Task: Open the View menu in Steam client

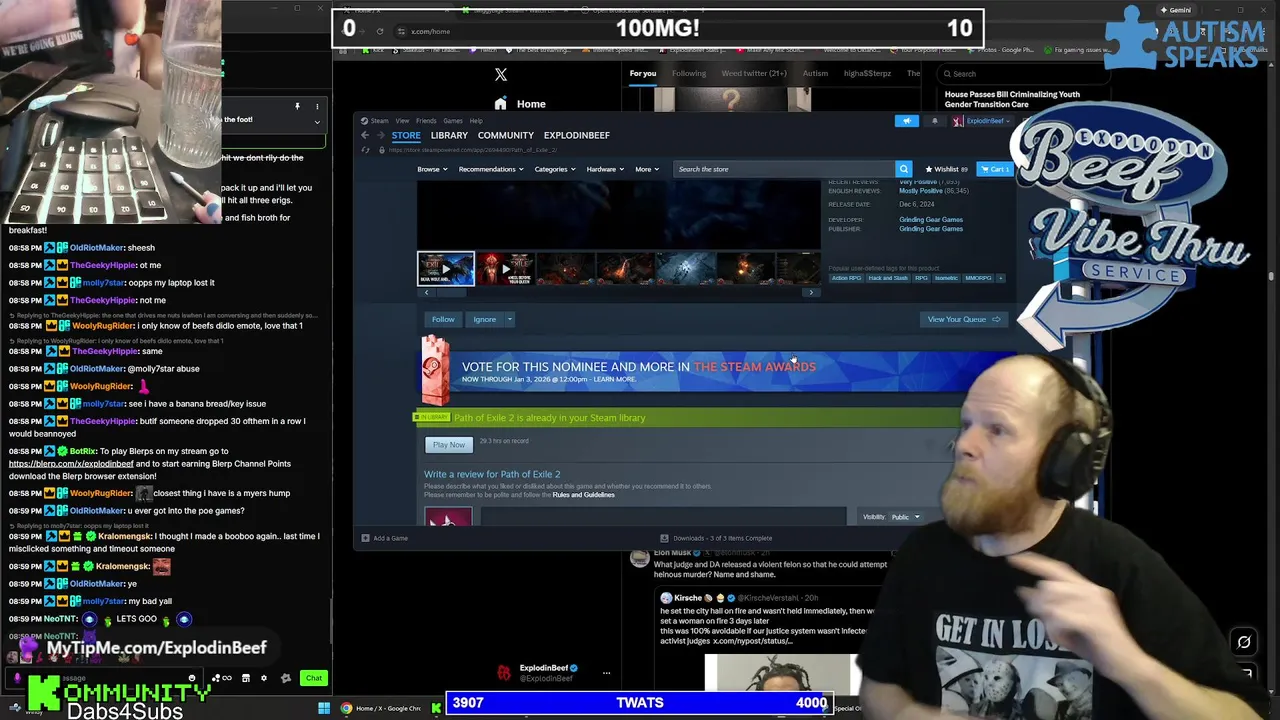Action: [402, 121]
